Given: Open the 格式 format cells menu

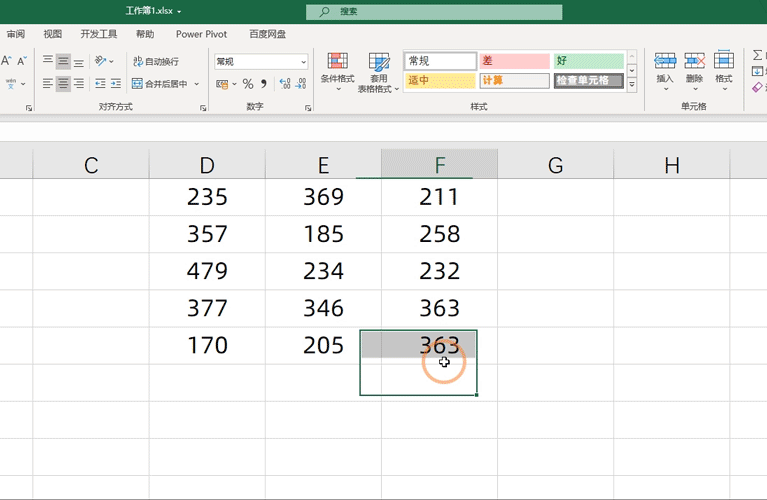Looking at the screenshot, I should 724,71.
